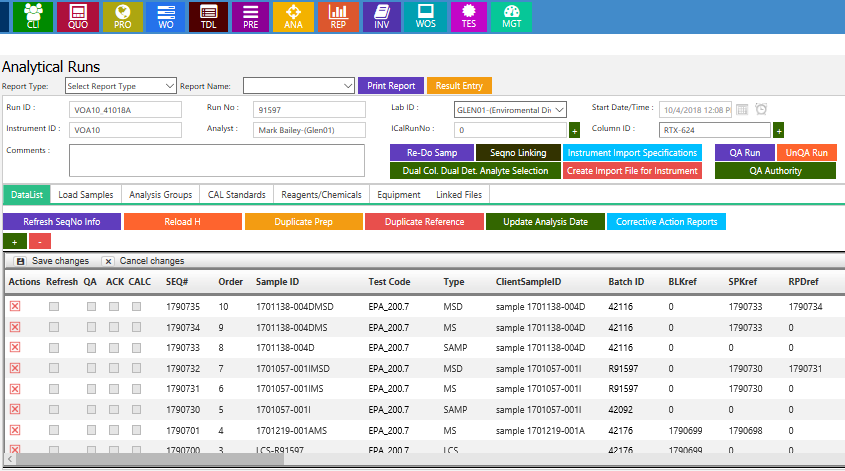Click the Save changes disk icon
The image size is (845, 471).
[x=20, y=261]
